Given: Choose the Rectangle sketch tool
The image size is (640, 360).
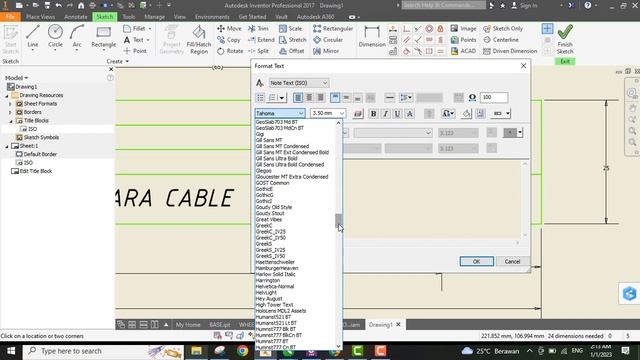Looking at the screenshot, I should point(103,37).
